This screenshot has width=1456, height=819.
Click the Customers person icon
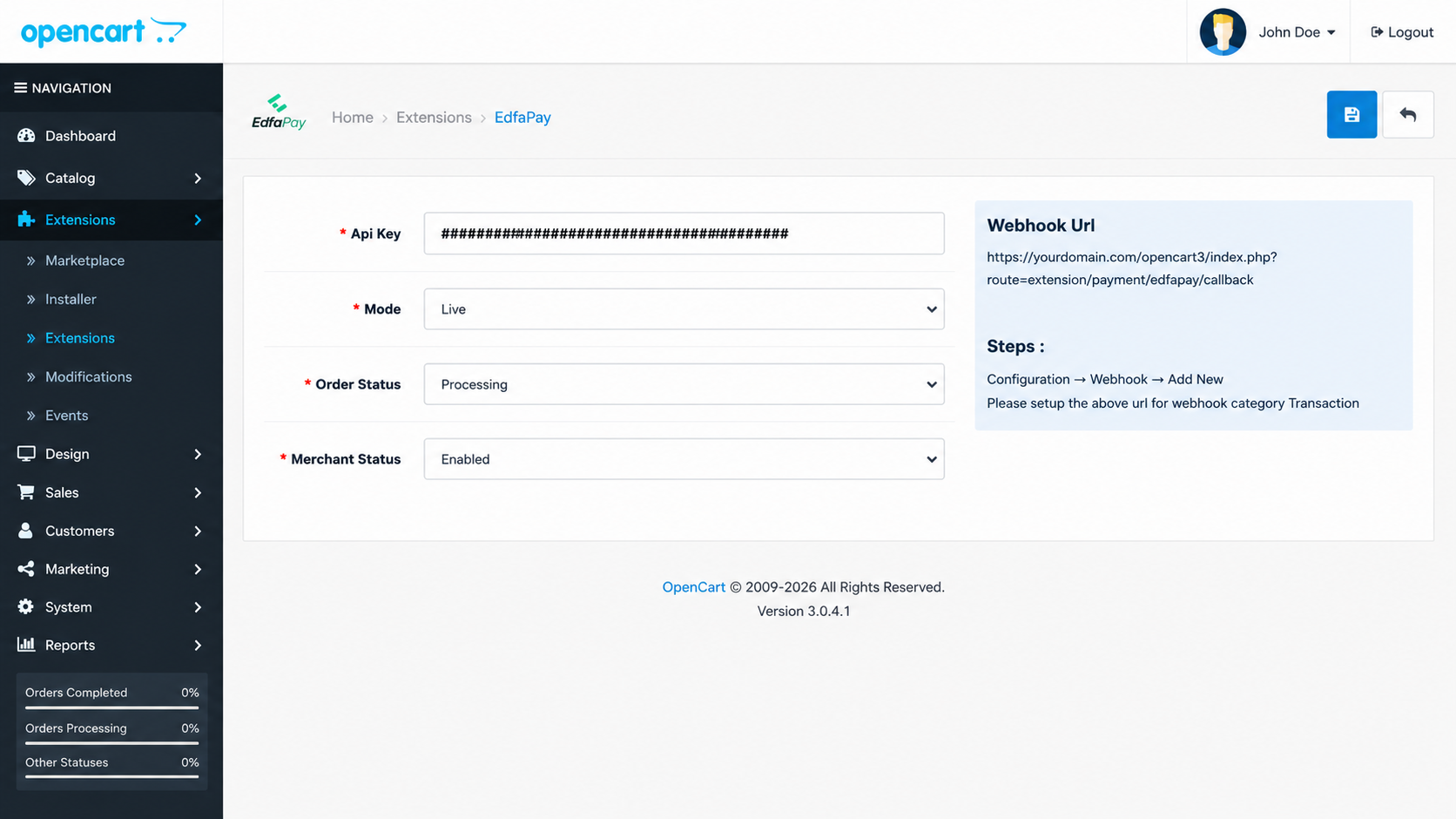point(26,531)
